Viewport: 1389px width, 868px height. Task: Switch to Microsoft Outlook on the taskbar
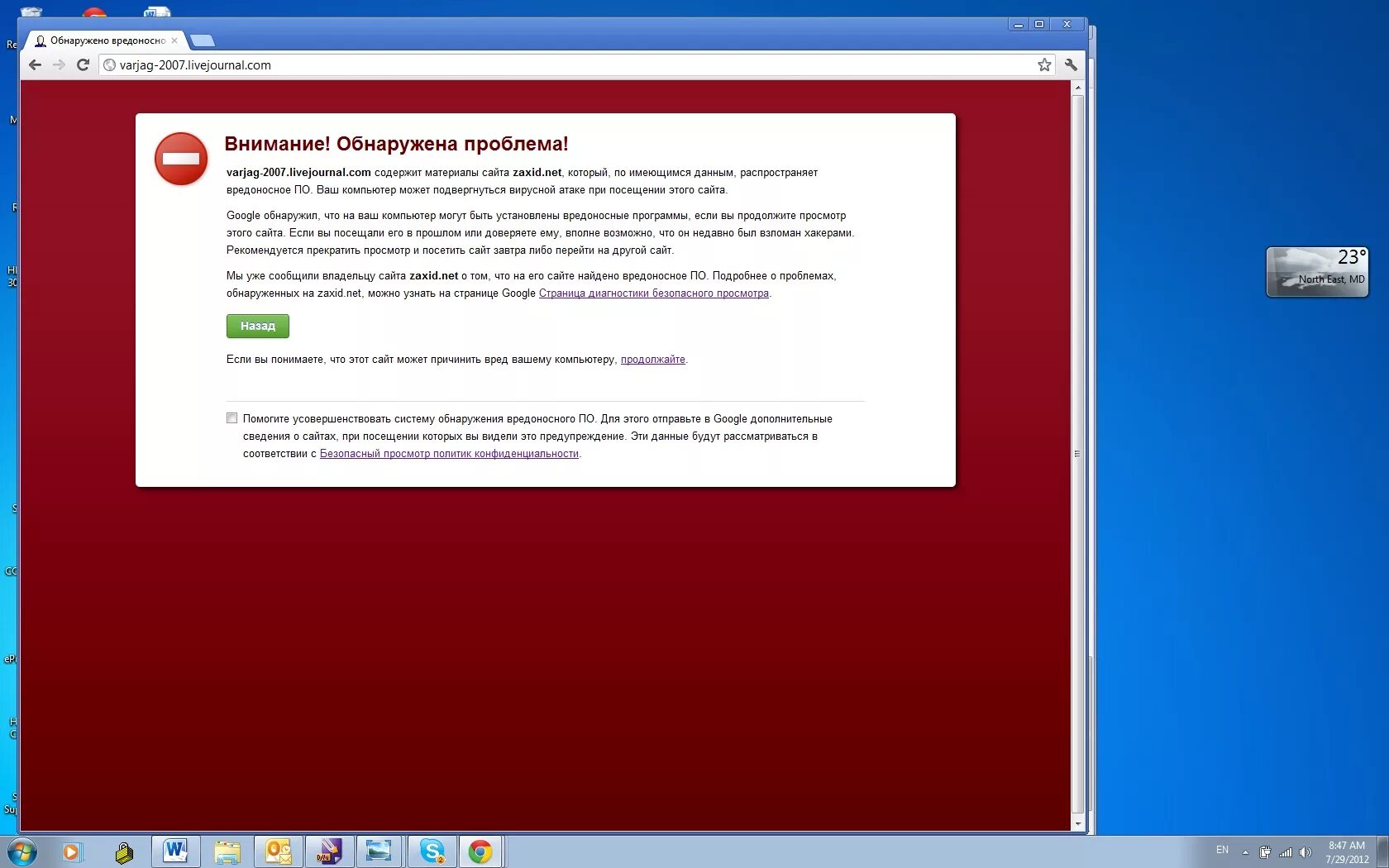click(279, 851)
